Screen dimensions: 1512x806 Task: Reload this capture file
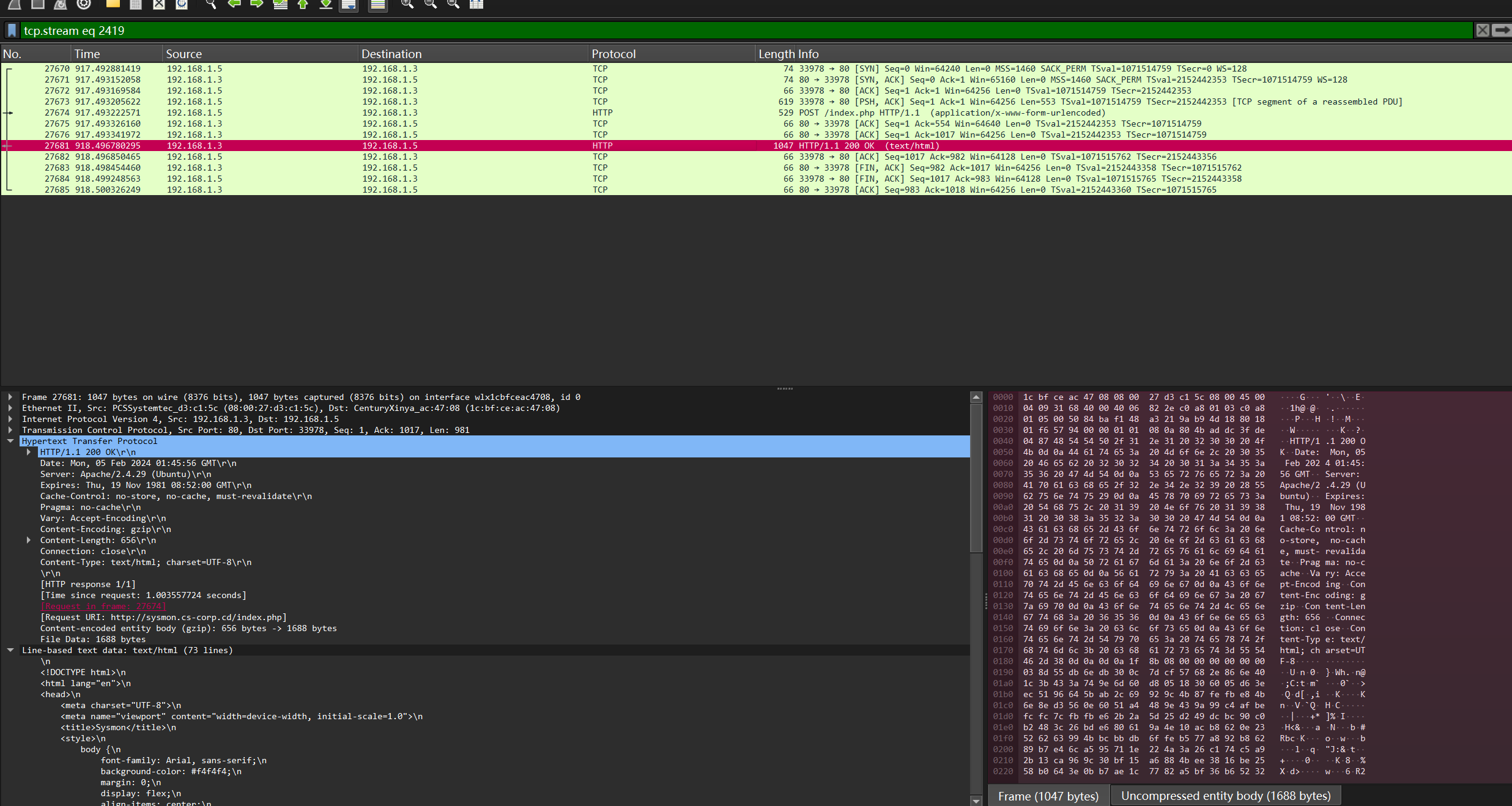coord(182,4)
